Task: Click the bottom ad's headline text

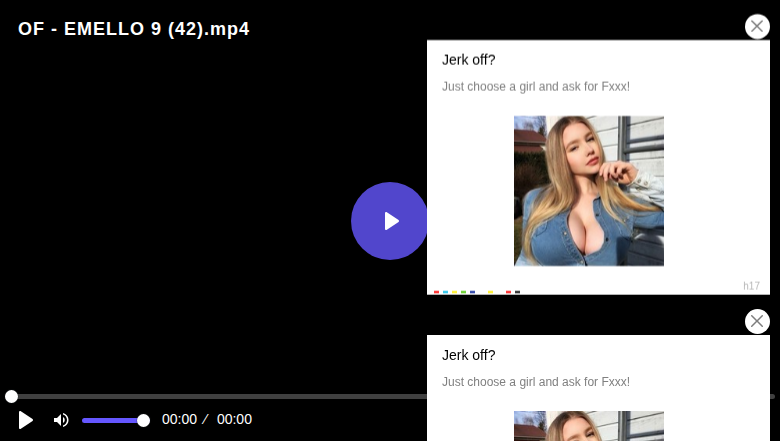Action: [469, 355]
